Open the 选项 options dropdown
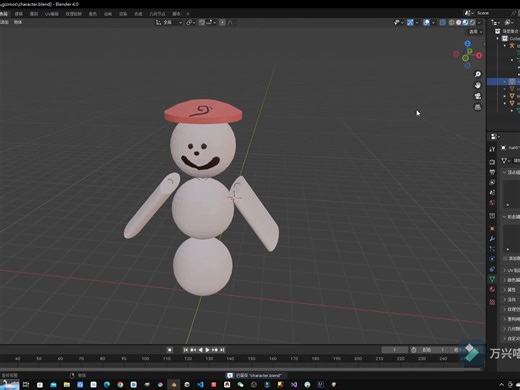The width and height of the screenshot is (520, 390). click(476, 32)
